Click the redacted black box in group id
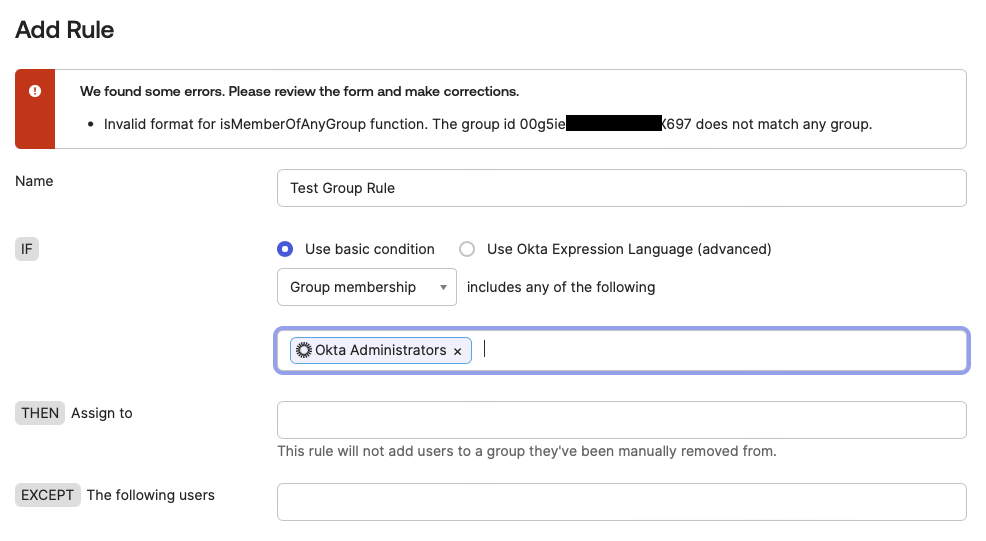The image size is (986, 541). point(613,125)
